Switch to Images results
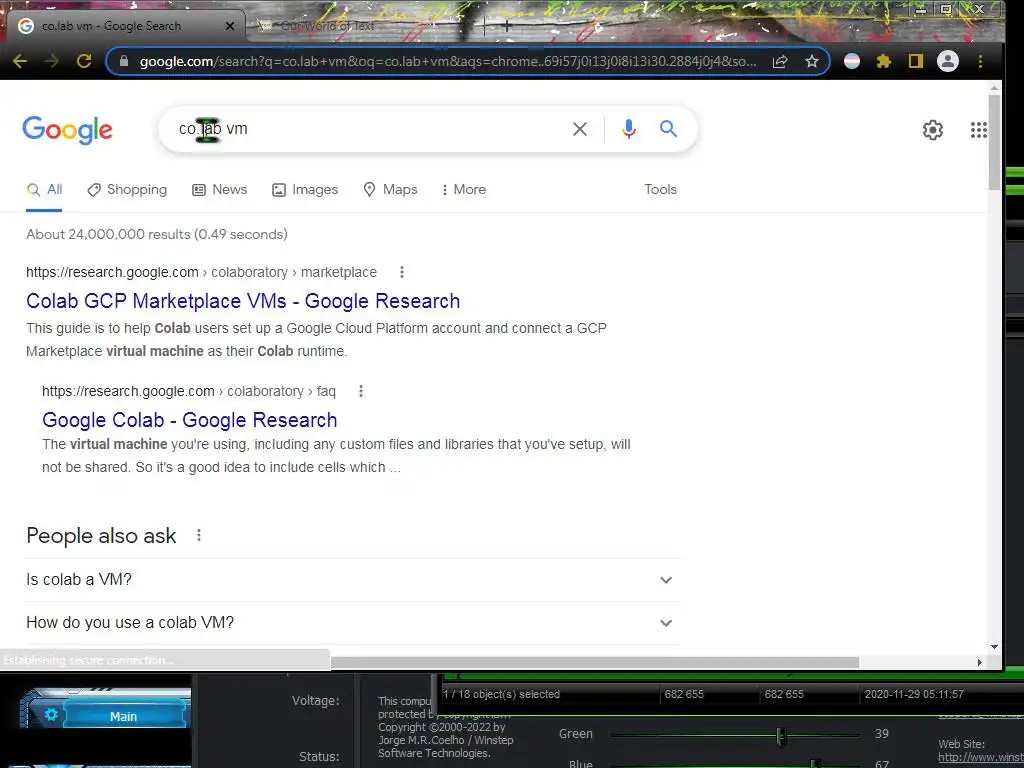Image resolution: width=1024 pixels, height=768 pixels. click(305, 189)
